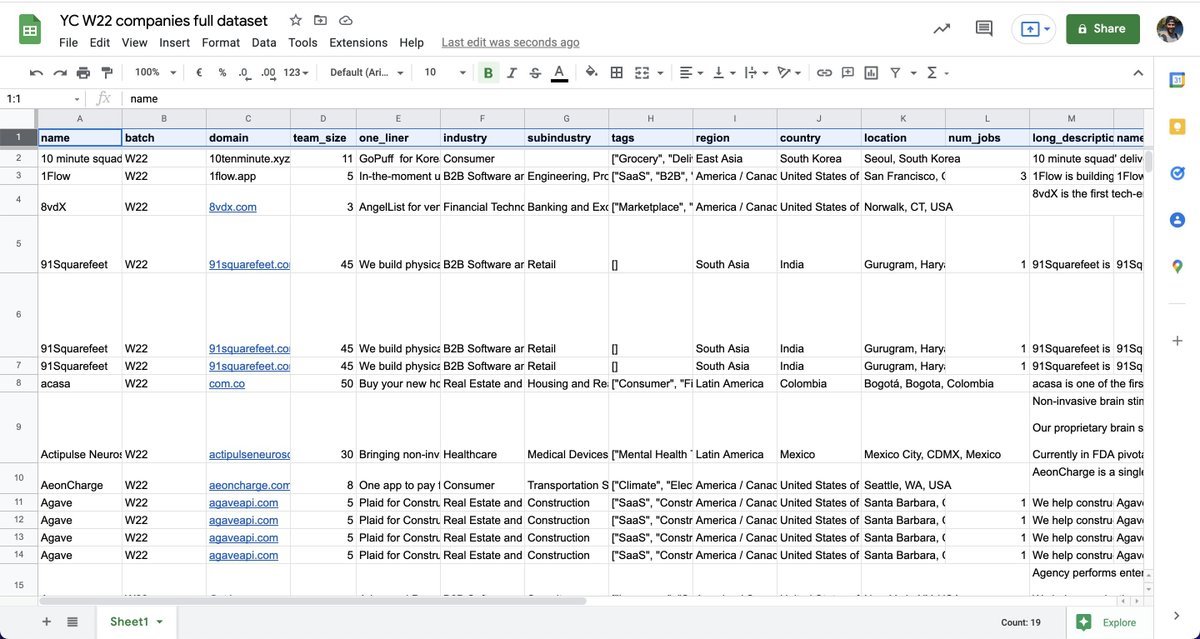Open the Data menu

pos(264,43)
